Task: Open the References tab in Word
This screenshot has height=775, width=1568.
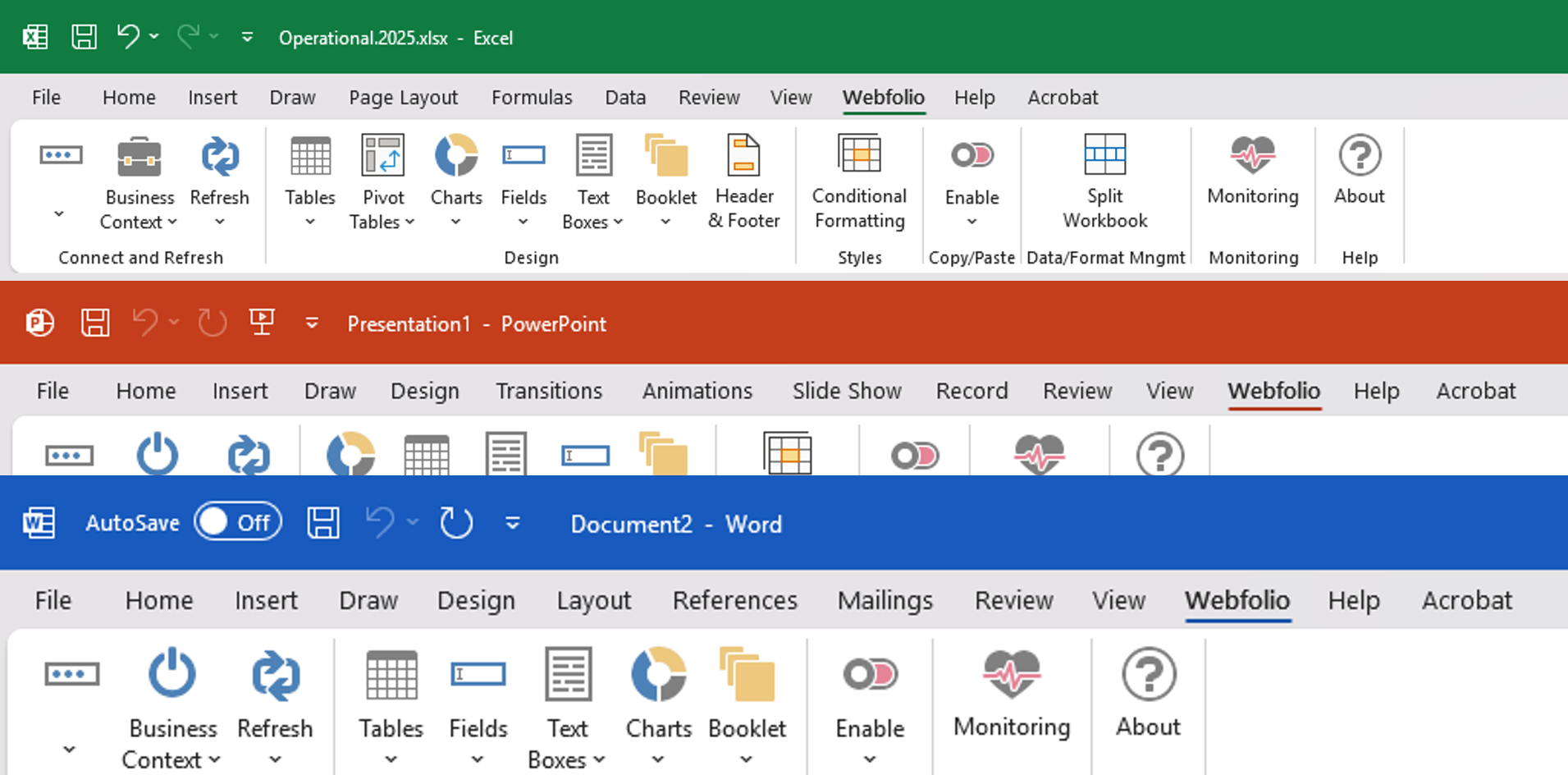Action: [734, 601]
